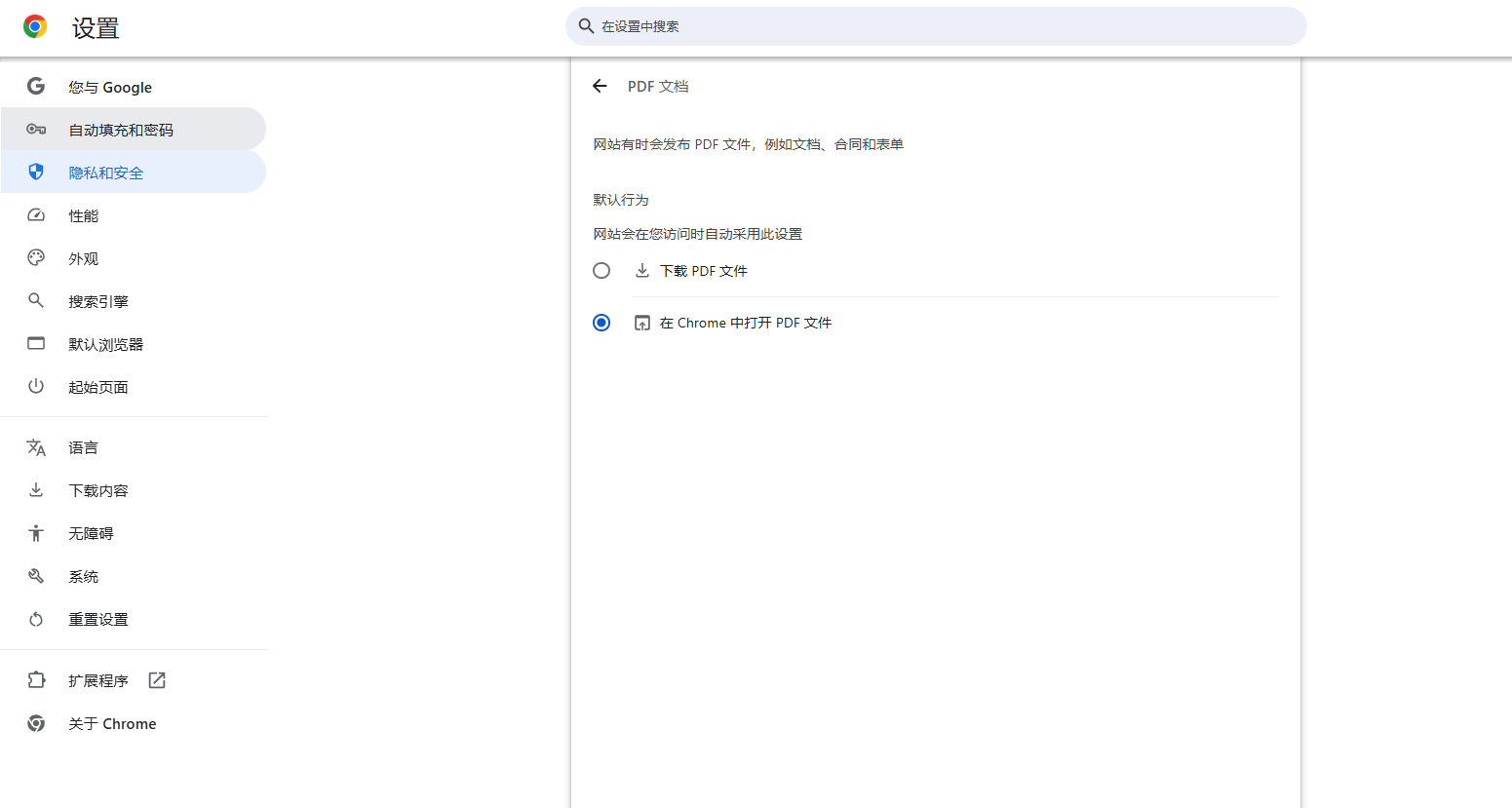This screenshot has width=1512, height=808.
Task: Click the Chrome logo beside 设置
Action: [x=35, y=27]
